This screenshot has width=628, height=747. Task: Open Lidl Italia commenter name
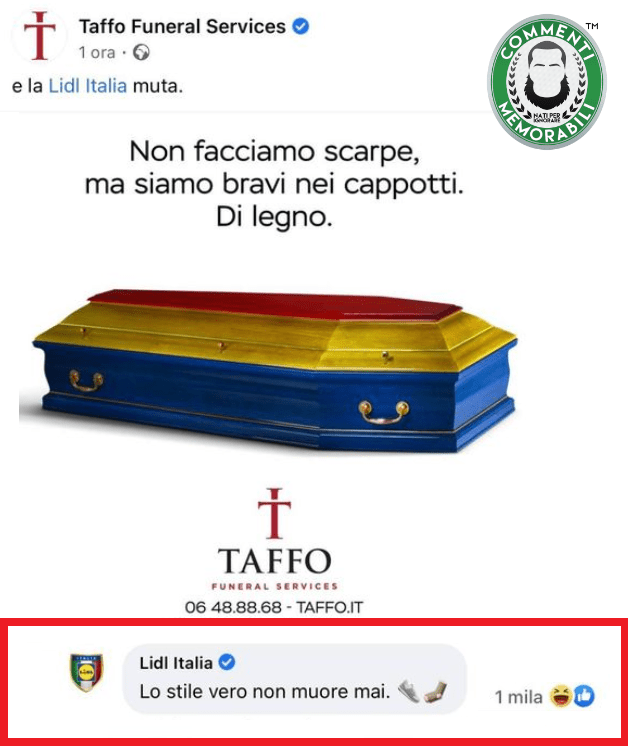[x=176, y=663]
